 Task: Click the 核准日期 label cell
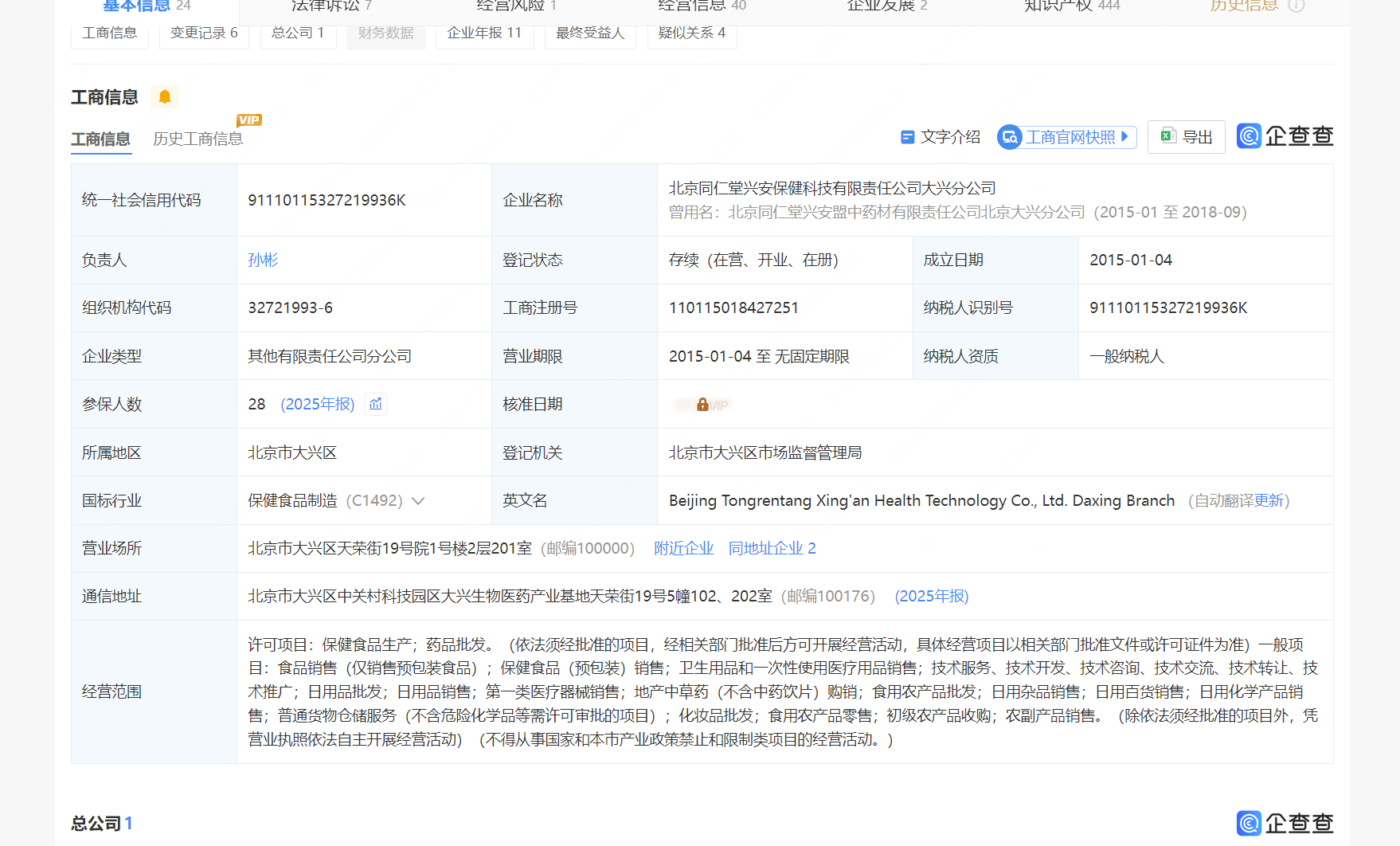pyautogui.click(x=574, y=404)
